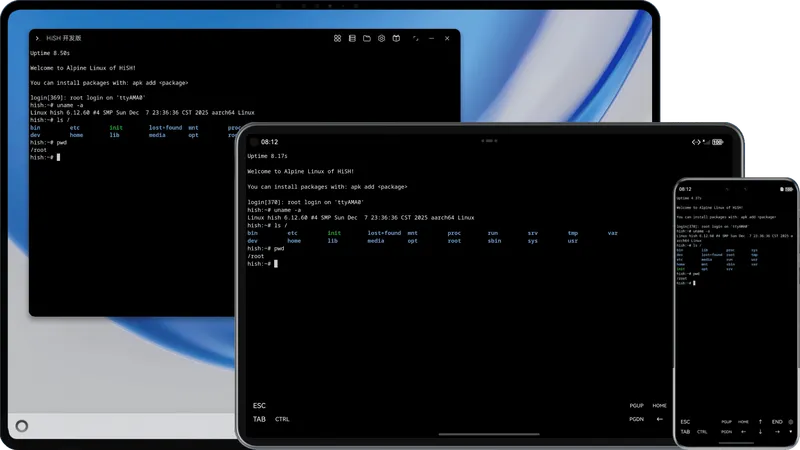Click the cursor block in the tablet terminal

[x=276, y=264]
